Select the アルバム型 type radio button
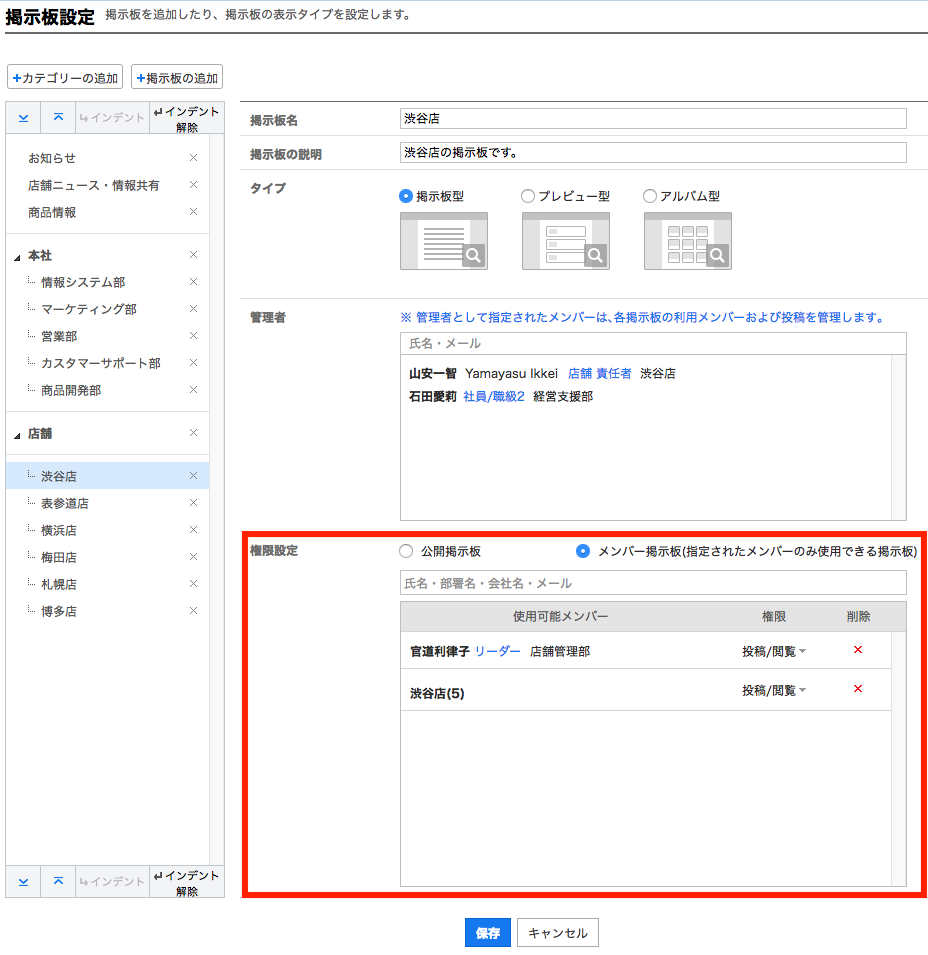The width and height of the screenshot is (928, 955). click(650, 197)
